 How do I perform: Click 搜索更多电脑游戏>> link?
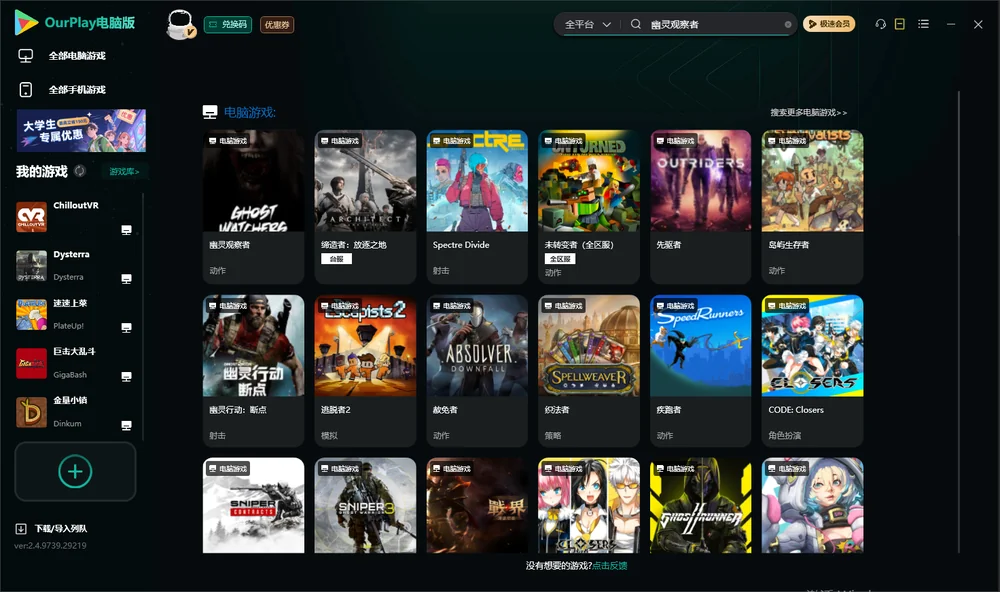pyautogui.click(x=809, y=112)
